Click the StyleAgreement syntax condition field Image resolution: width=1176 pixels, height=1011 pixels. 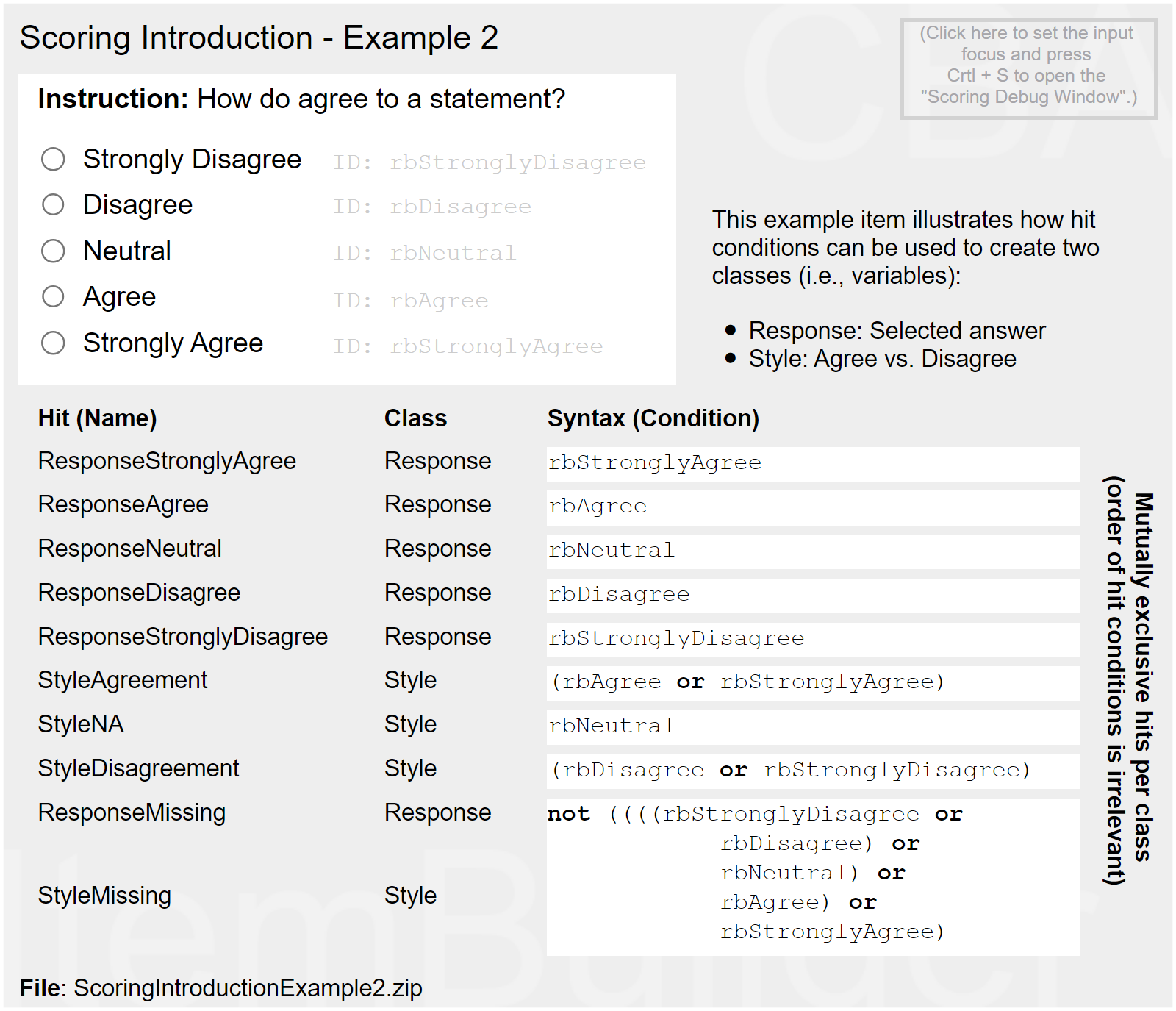point(812,683)
